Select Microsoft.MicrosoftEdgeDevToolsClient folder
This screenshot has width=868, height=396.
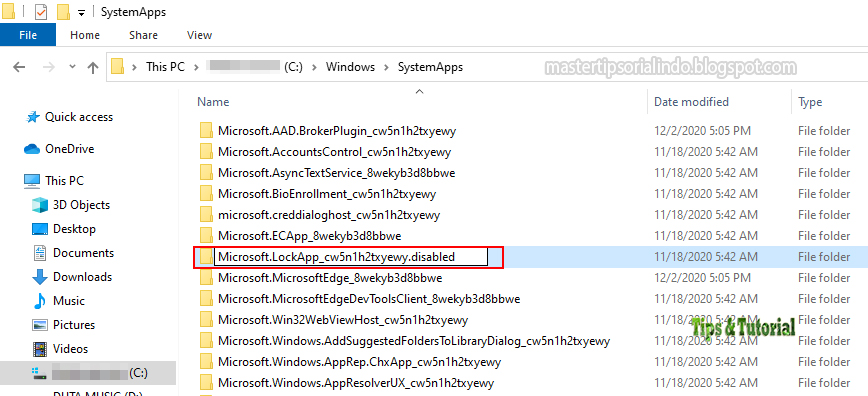(x=369, y=299)
